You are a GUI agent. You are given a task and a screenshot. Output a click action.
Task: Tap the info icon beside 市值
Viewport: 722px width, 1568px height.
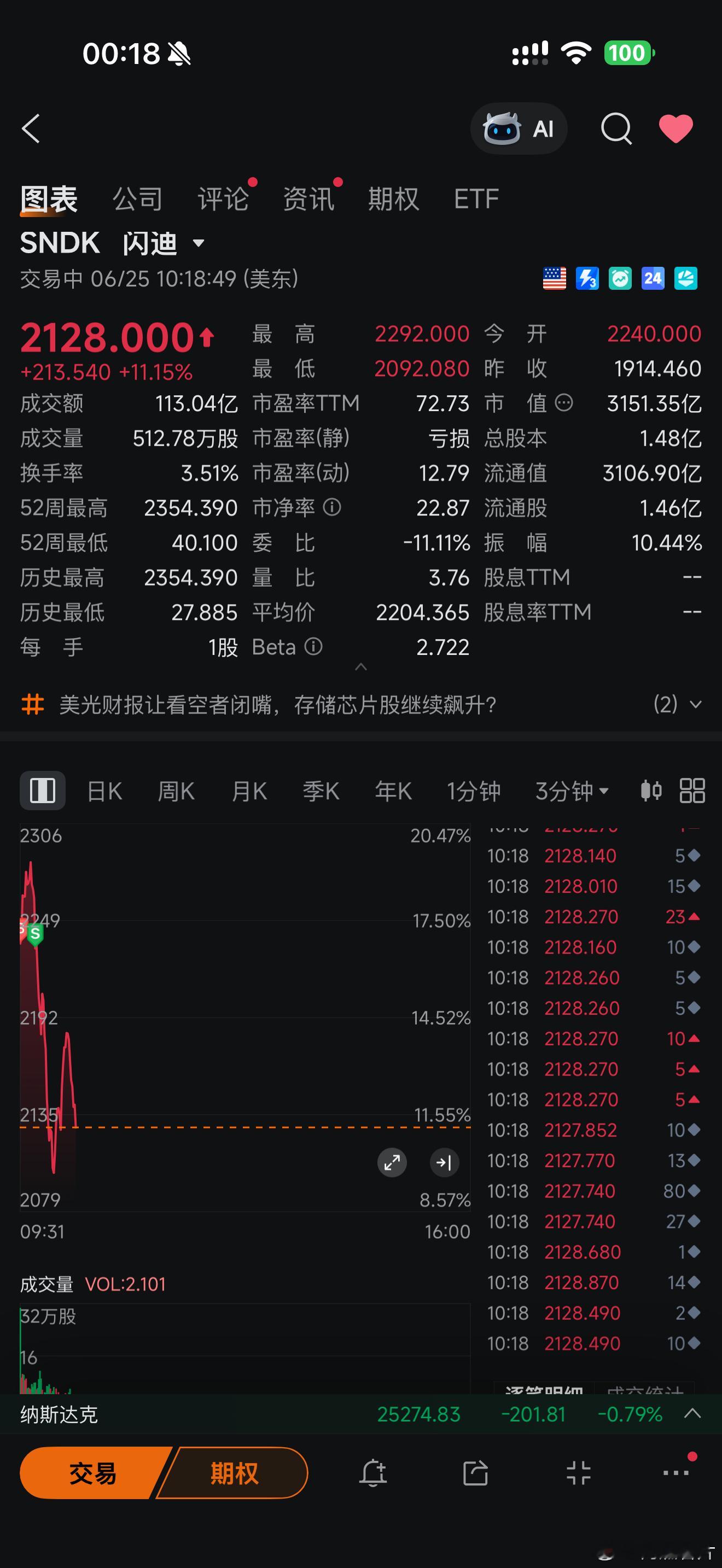(x=564, y=402)
